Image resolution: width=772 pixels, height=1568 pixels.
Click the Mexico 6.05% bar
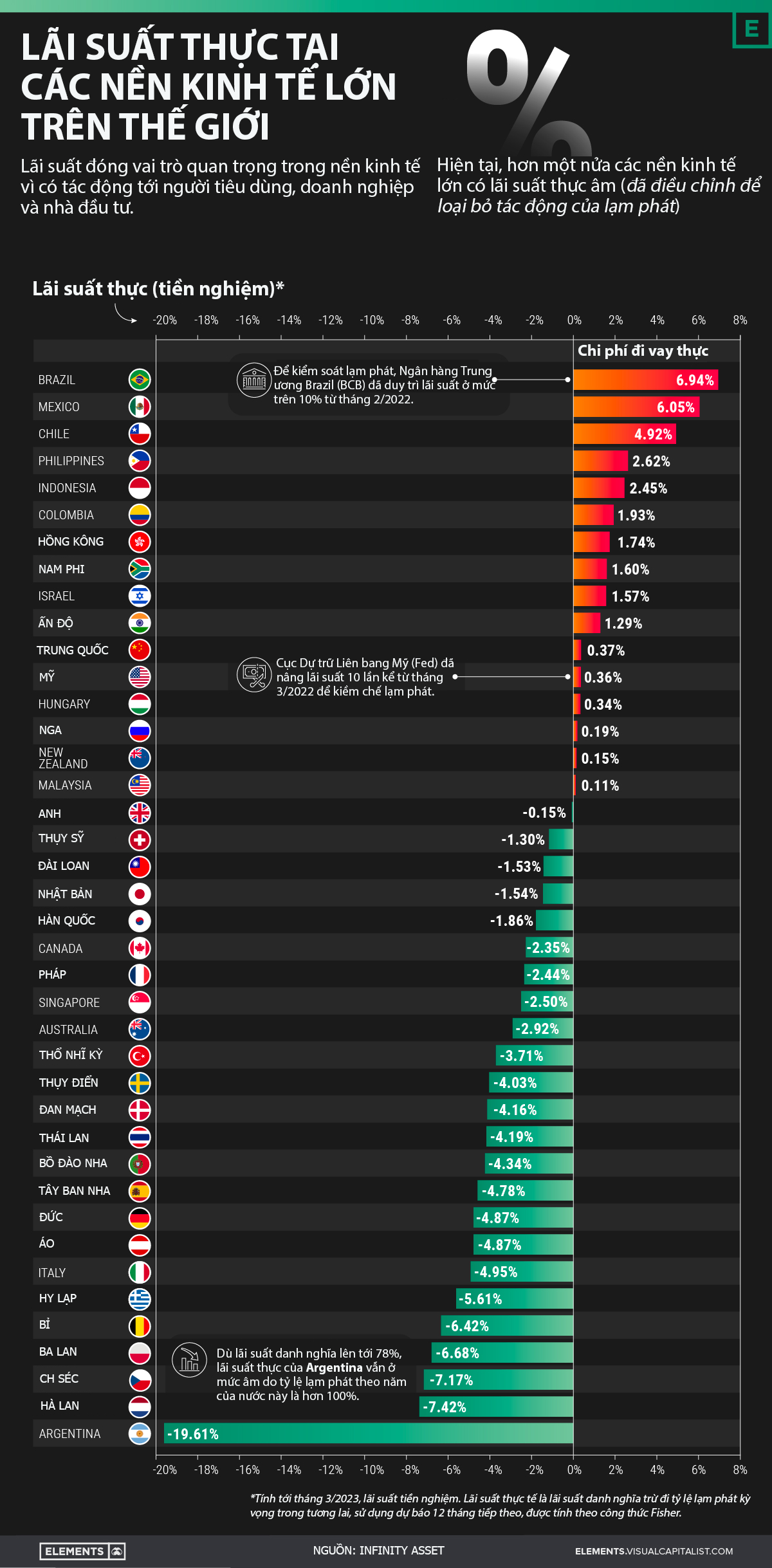636,407
